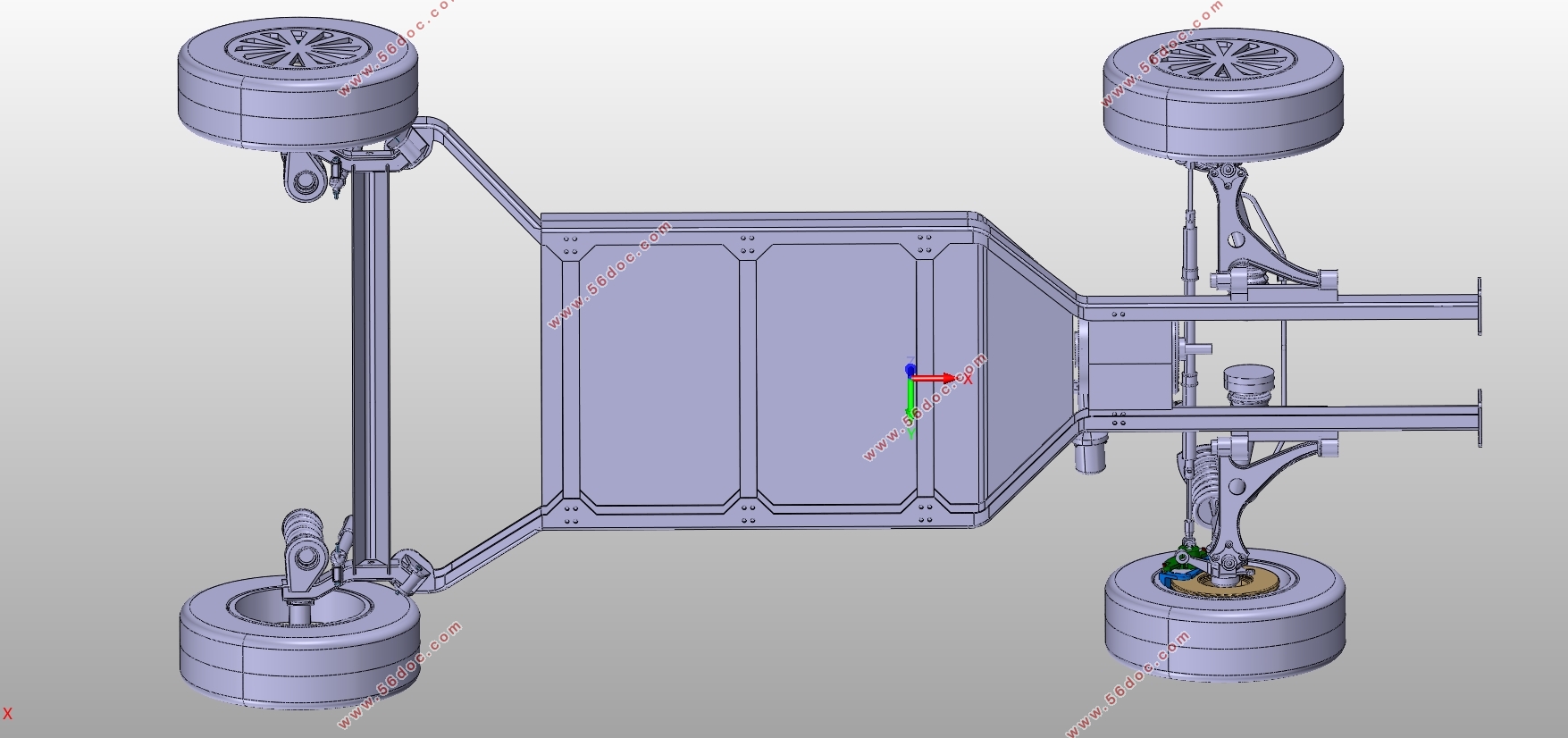
Task: Click the lower frame rail end flange
Action: pos(1480,418)
